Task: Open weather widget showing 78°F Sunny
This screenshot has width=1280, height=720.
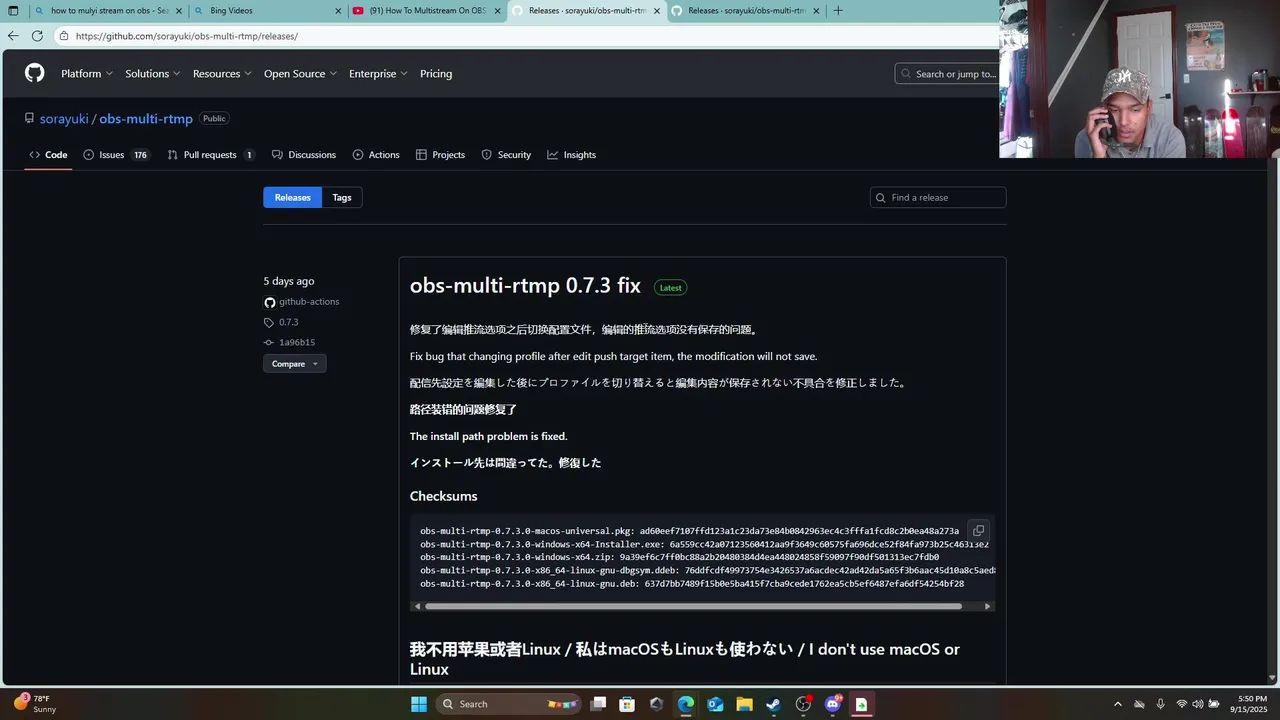Action: coord(35,704)
